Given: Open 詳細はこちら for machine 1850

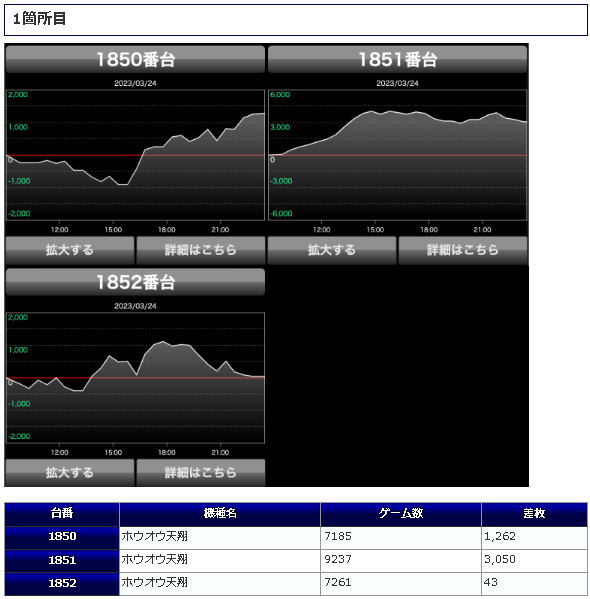Looking at the screenshot, I should (x=201, y=250).
